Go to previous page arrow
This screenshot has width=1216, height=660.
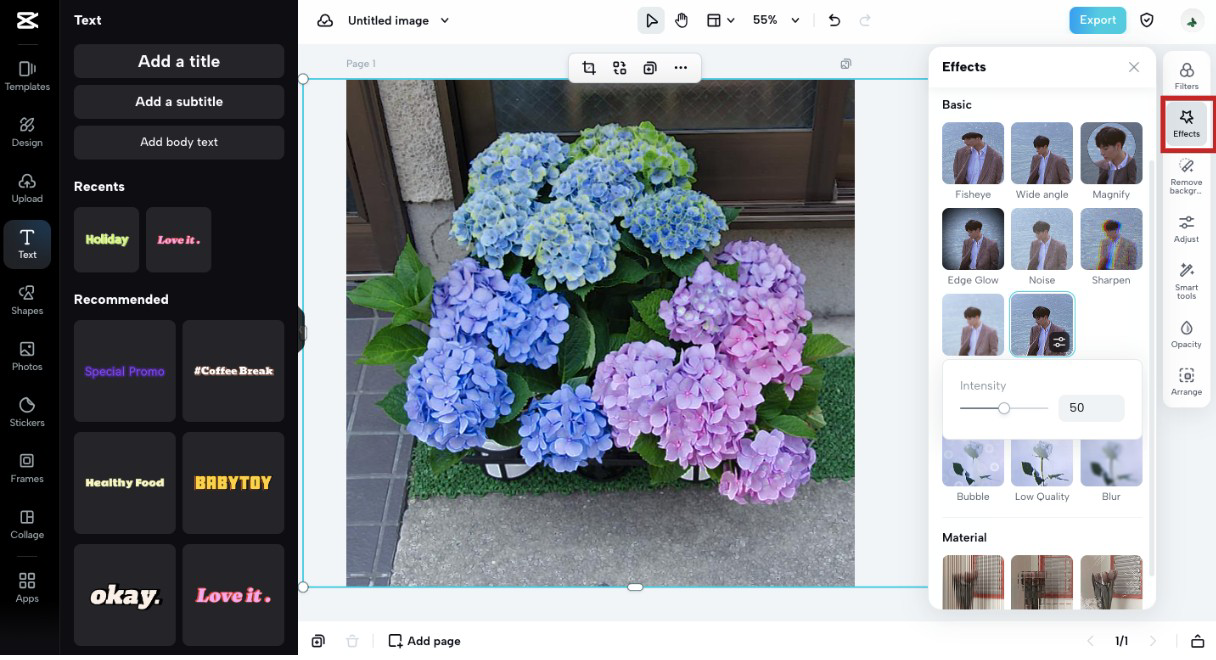point(1091,641)
